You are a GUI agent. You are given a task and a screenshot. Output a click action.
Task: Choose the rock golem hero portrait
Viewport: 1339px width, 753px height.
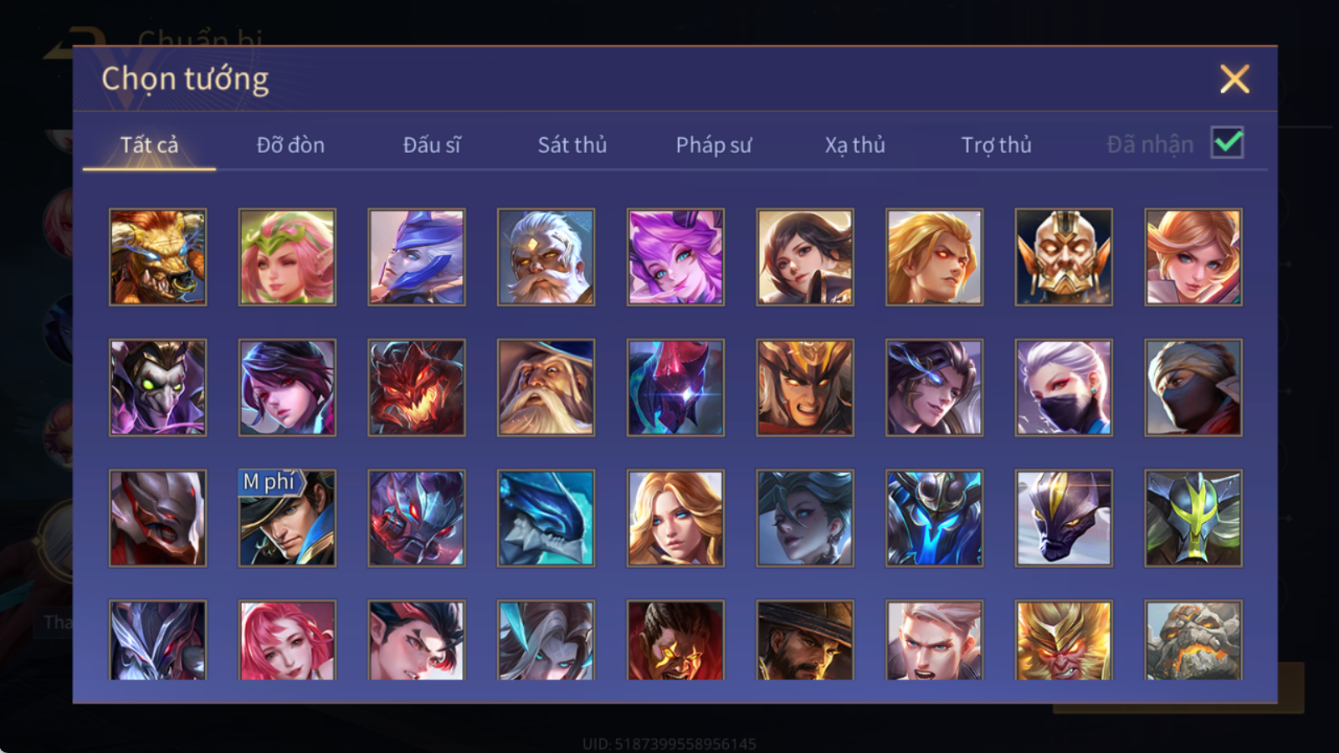(1194, 641)
